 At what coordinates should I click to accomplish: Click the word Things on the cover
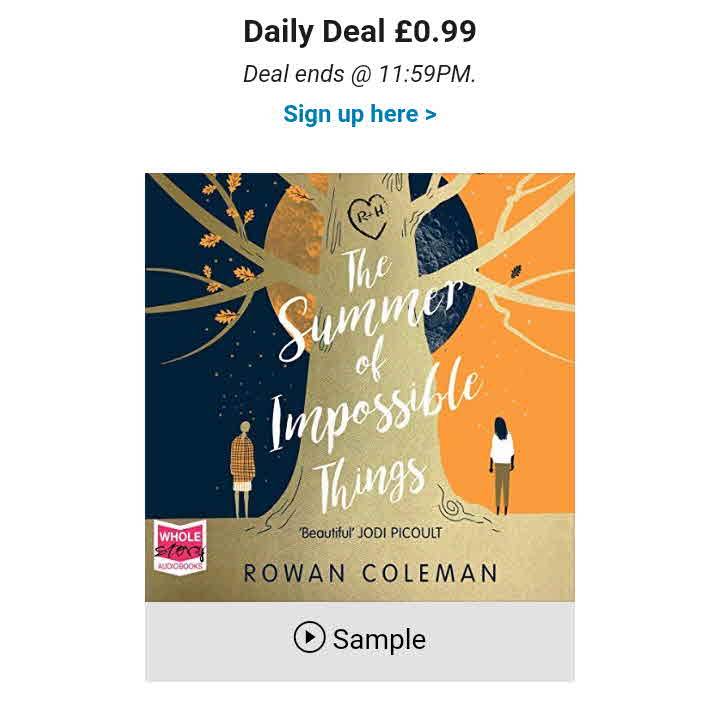370,480
